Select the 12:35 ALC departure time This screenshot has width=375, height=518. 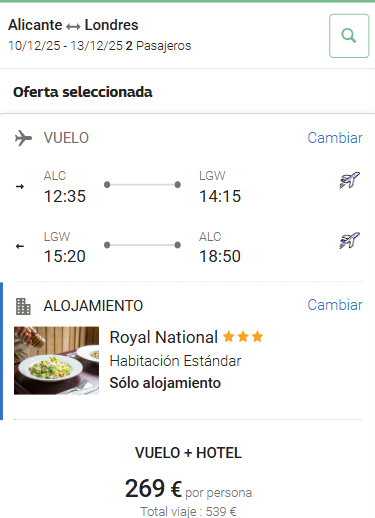tap(65, 196)
